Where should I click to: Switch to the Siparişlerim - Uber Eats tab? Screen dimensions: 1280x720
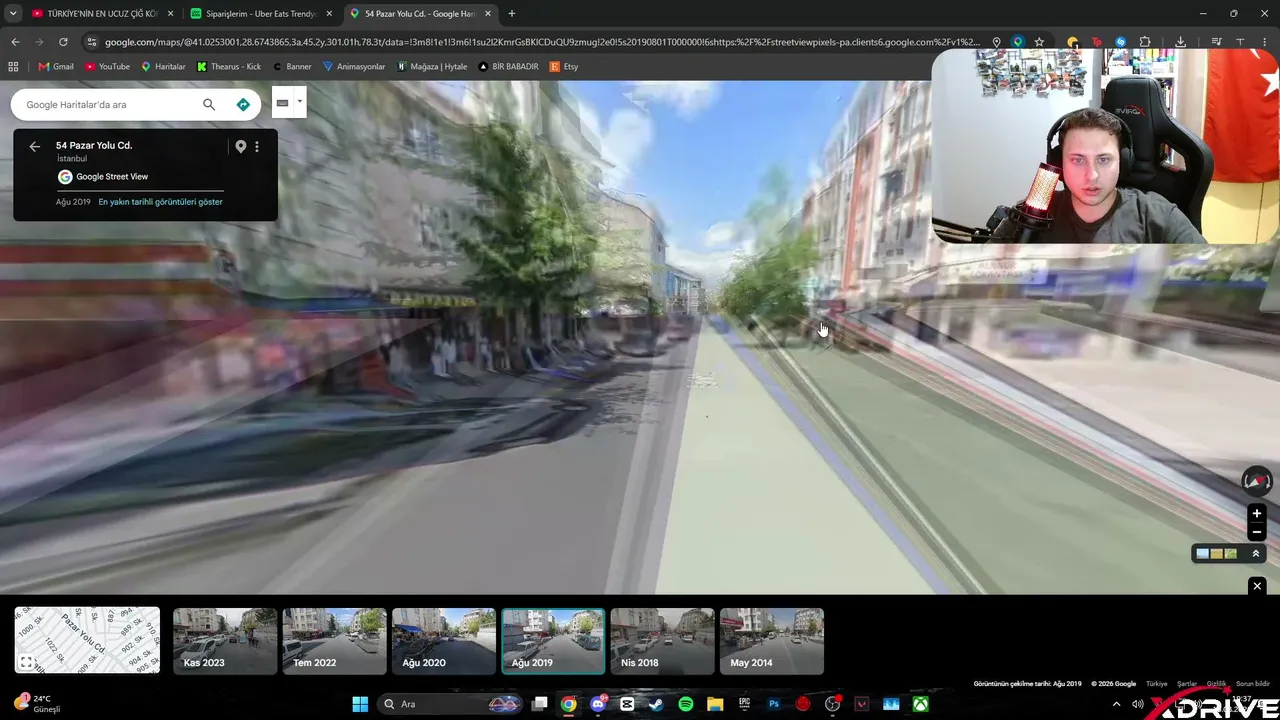(260, 14)
